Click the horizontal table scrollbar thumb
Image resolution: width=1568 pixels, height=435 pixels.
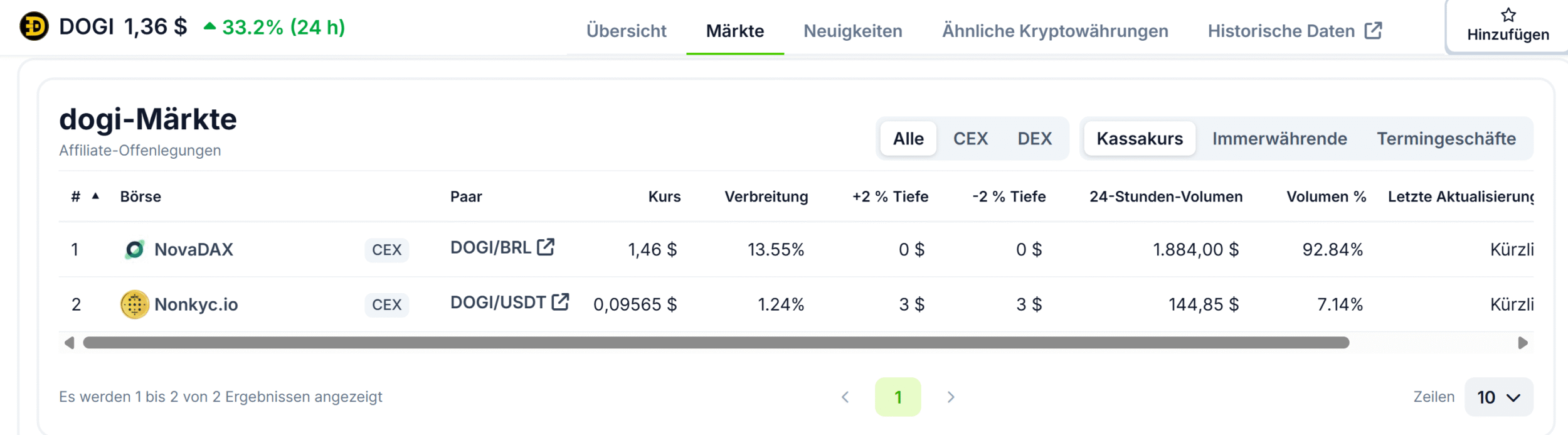pos(715,343)
